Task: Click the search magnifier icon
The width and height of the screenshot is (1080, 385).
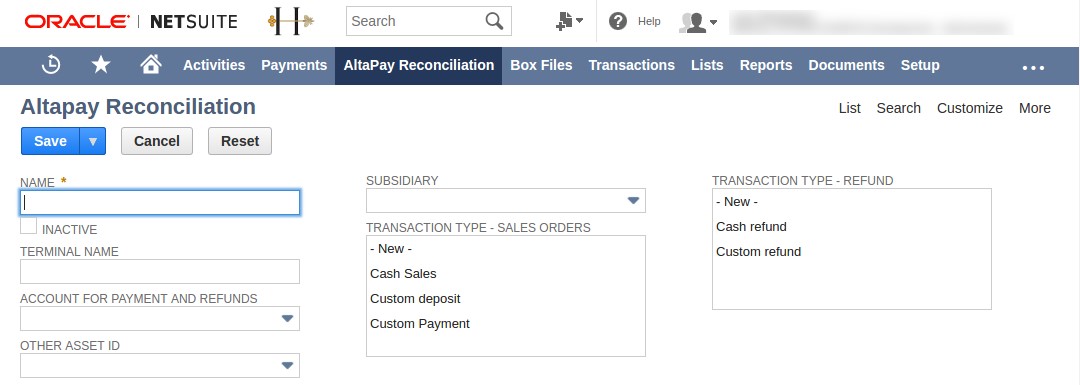Action: click(x=495, y=21)
